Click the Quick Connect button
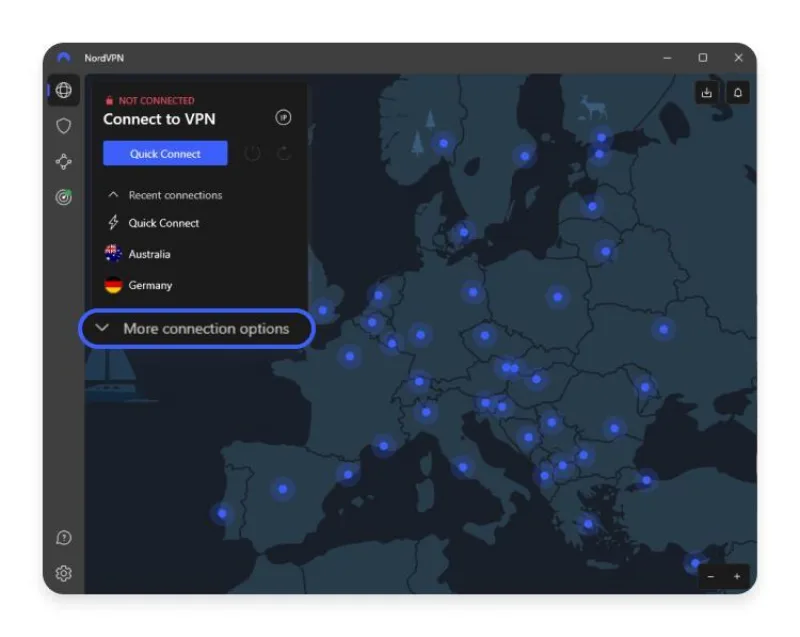 165,154
